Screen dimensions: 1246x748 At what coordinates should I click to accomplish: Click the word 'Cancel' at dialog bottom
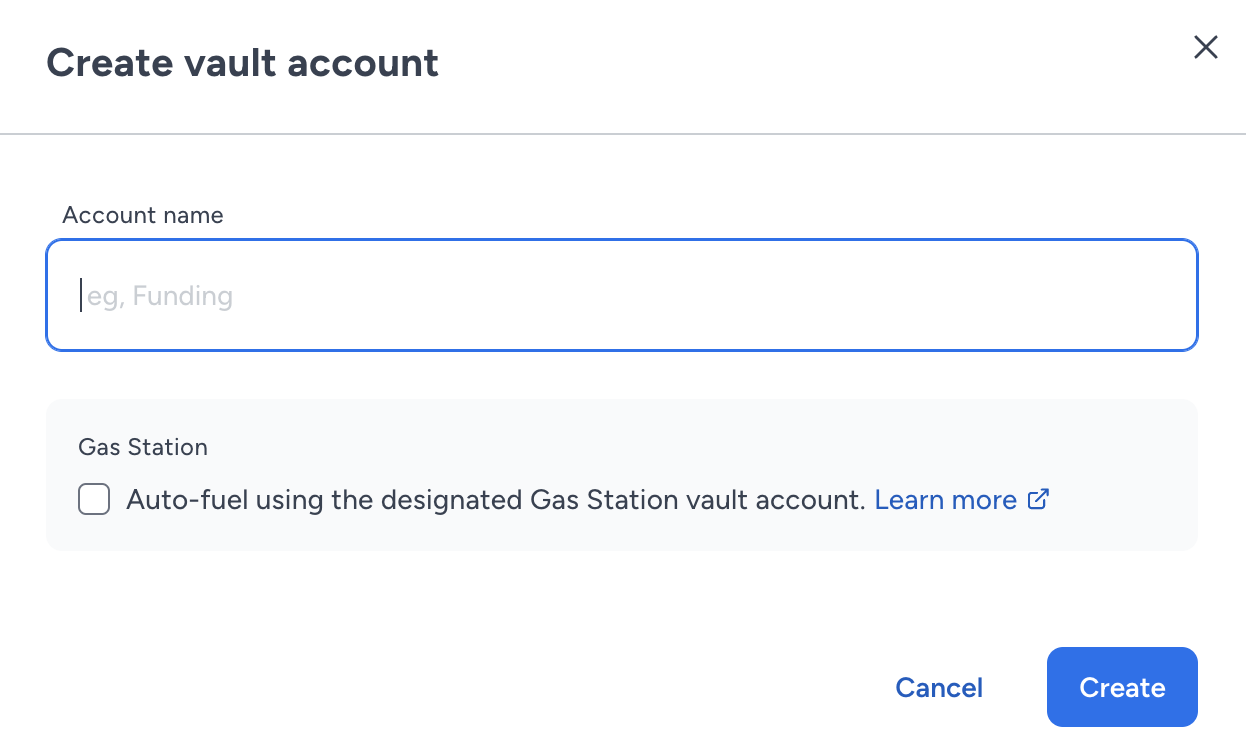tap(939, 687)
